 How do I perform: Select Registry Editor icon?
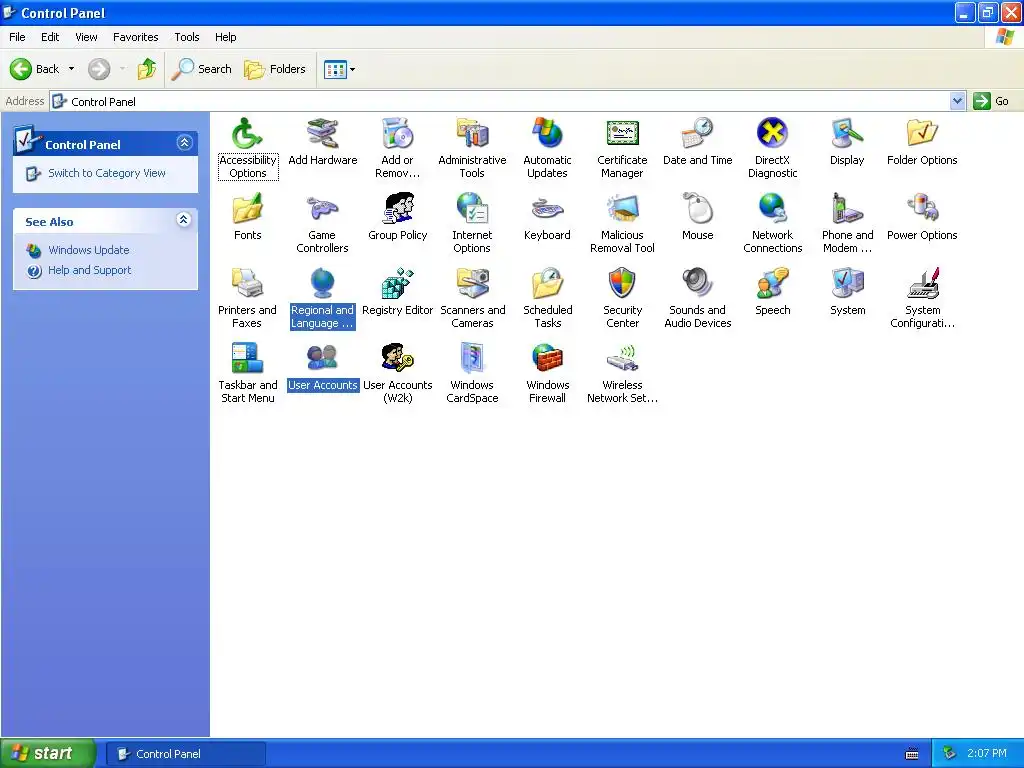(x=397, y=284)
